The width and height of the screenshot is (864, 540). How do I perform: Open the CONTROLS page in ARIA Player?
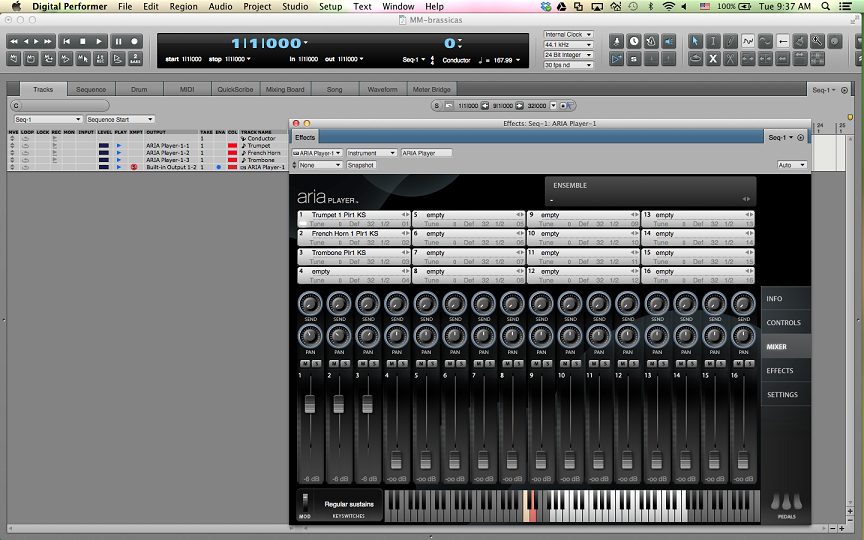tap(786, 322)
